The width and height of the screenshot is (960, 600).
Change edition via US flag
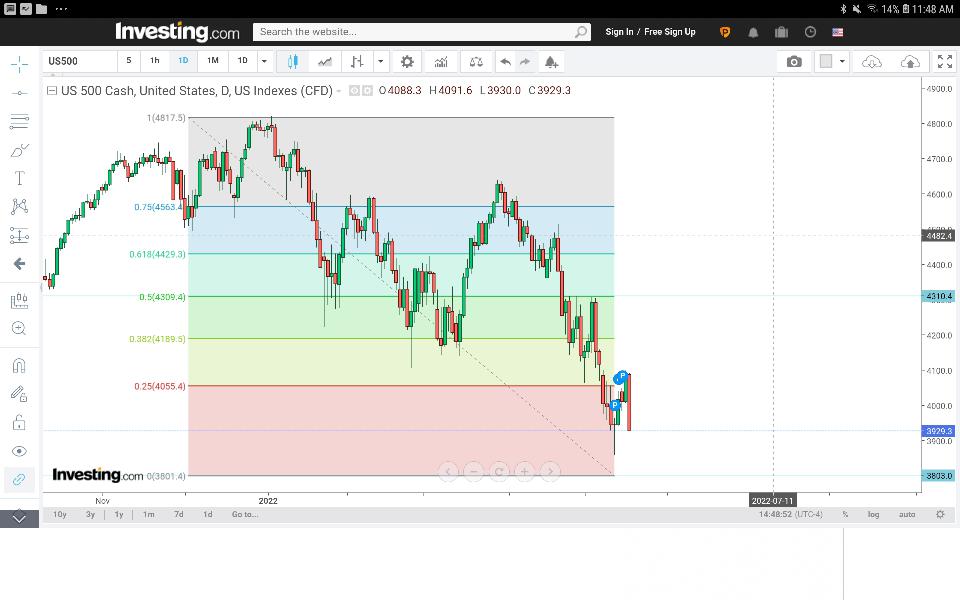coord(838,32)
